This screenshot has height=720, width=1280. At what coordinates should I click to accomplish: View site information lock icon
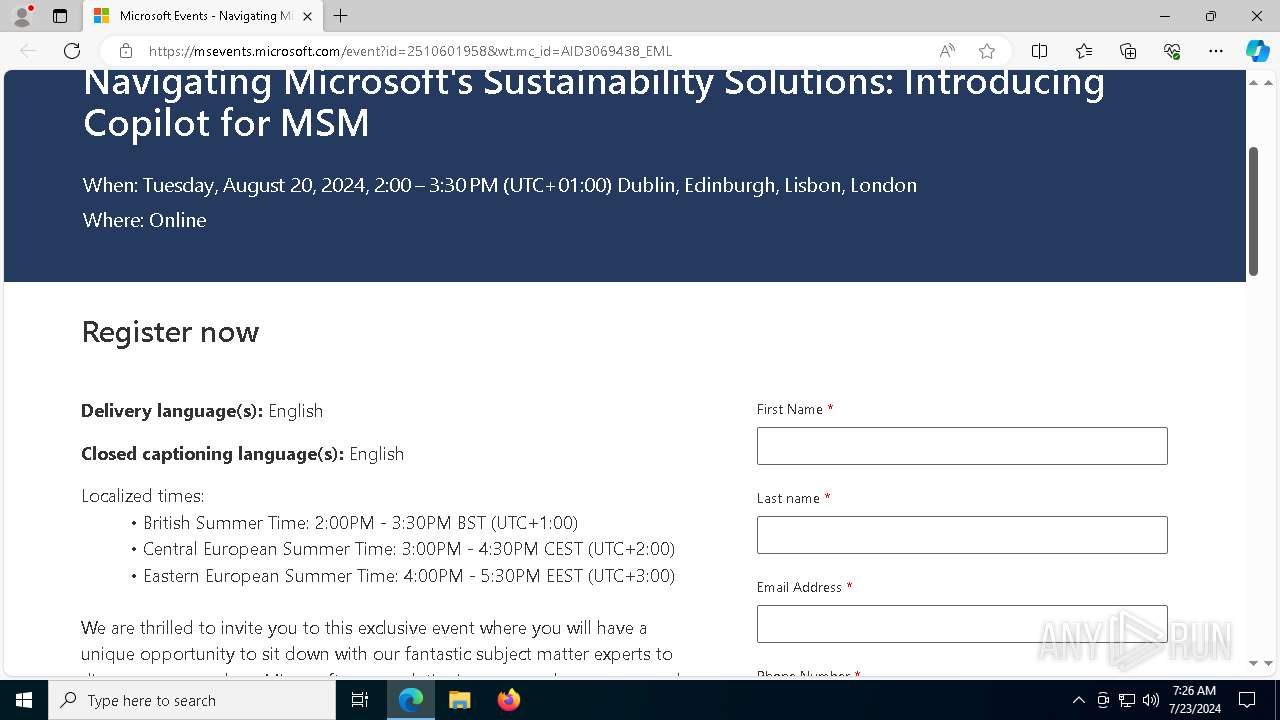tap(126, 51)
